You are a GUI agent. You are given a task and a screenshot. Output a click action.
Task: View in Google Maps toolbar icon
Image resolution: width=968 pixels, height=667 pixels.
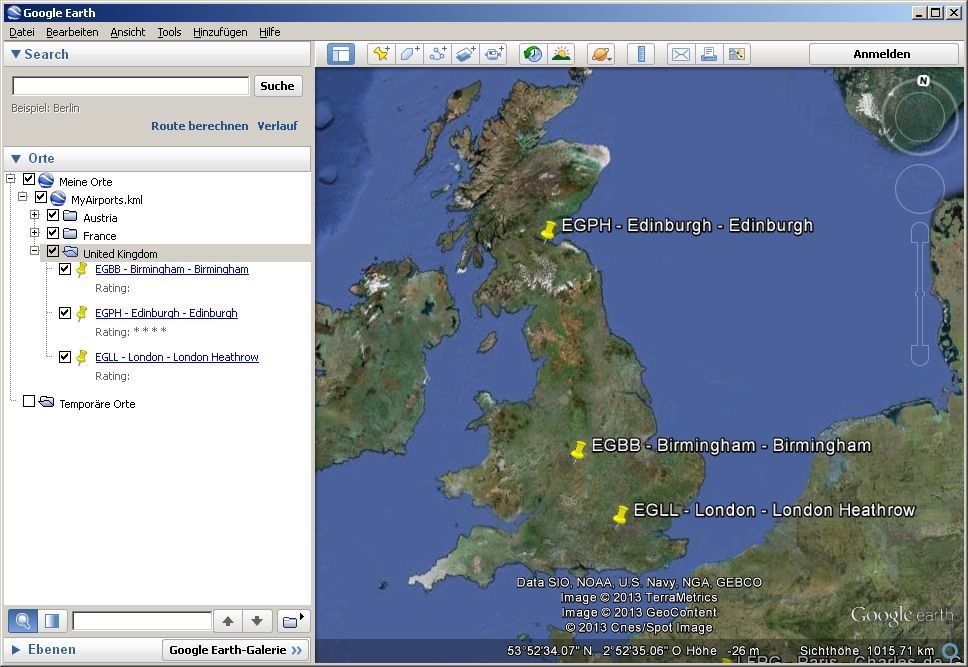pos(736,54)
